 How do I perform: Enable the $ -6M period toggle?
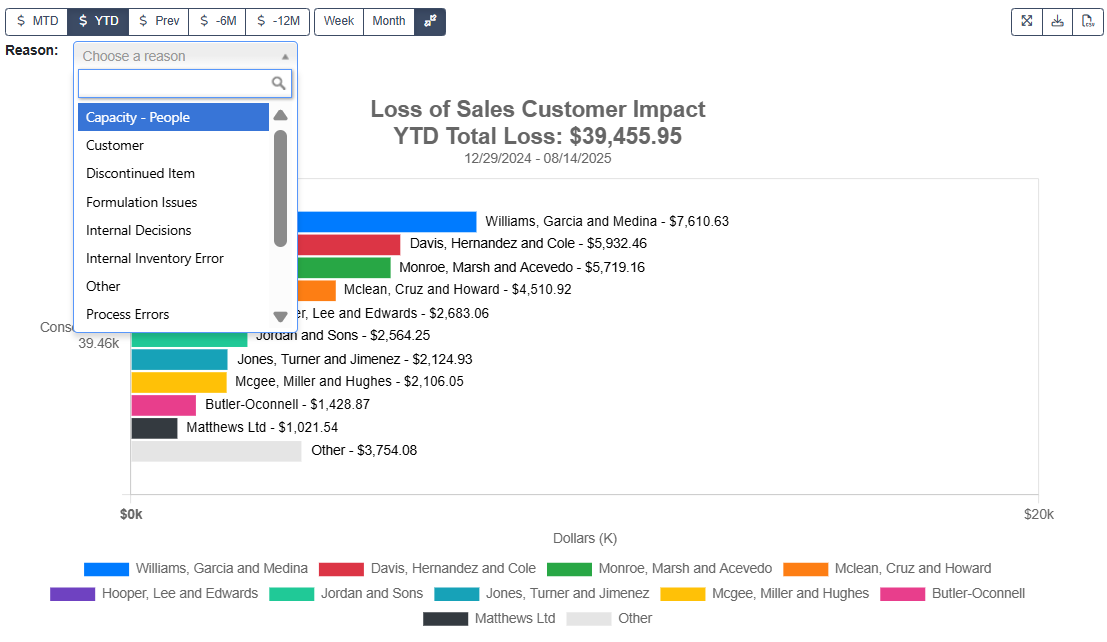[x=217, y=21]
